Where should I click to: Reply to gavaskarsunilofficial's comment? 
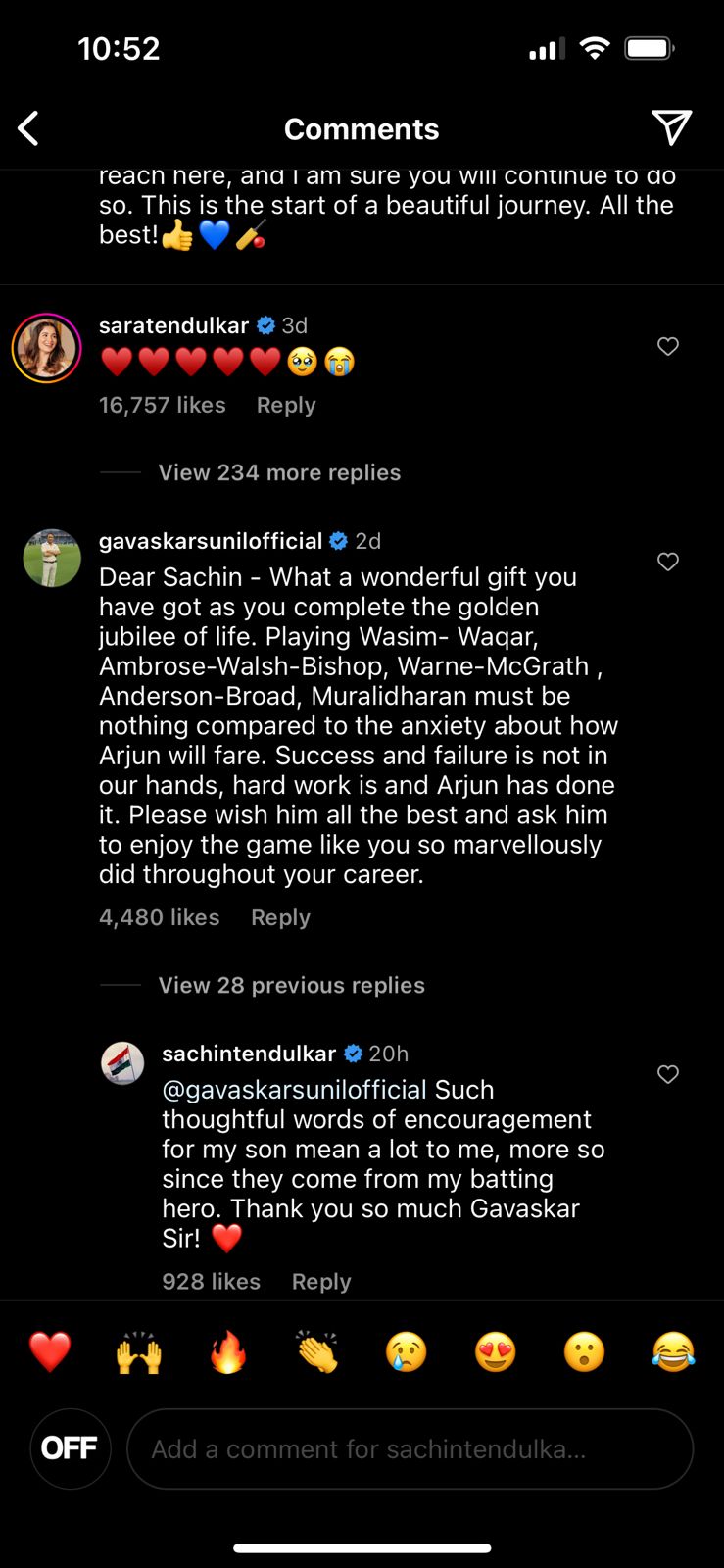(x=280, y=917)
